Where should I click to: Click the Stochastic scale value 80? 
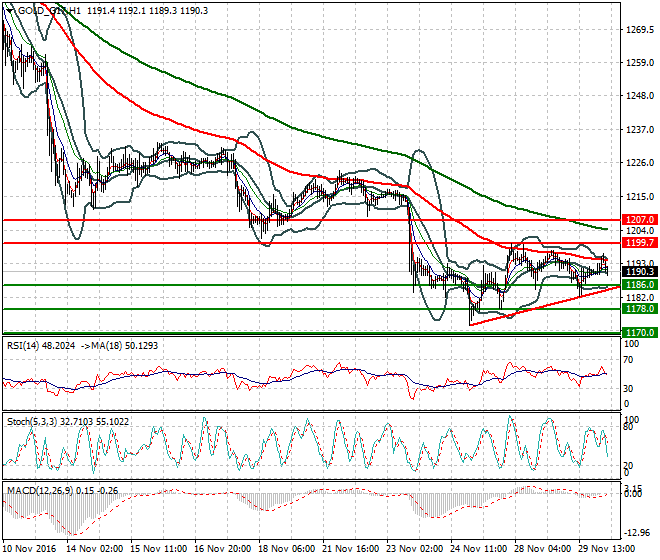(x=628, y=427)
